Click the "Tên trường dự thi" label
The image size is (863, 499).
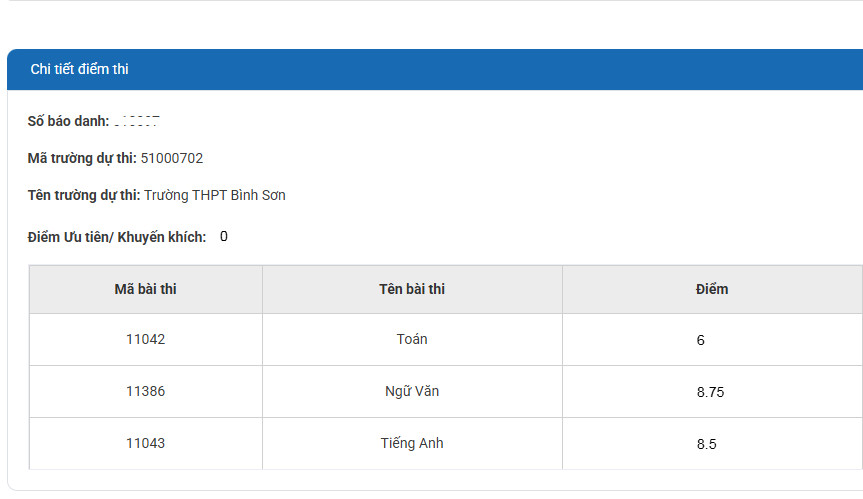[84, 195]
